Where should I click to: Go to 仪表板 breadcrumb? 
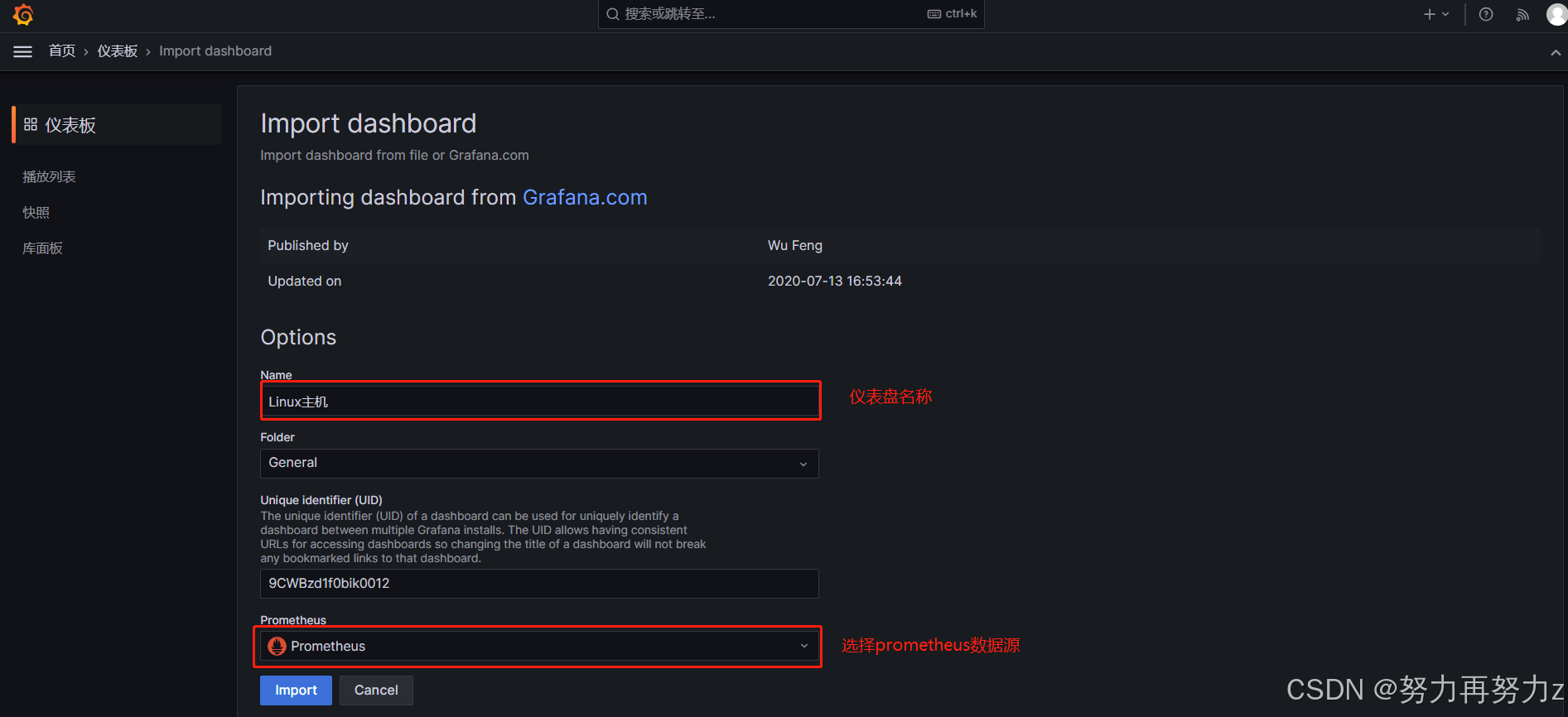(x=118, y=51)
